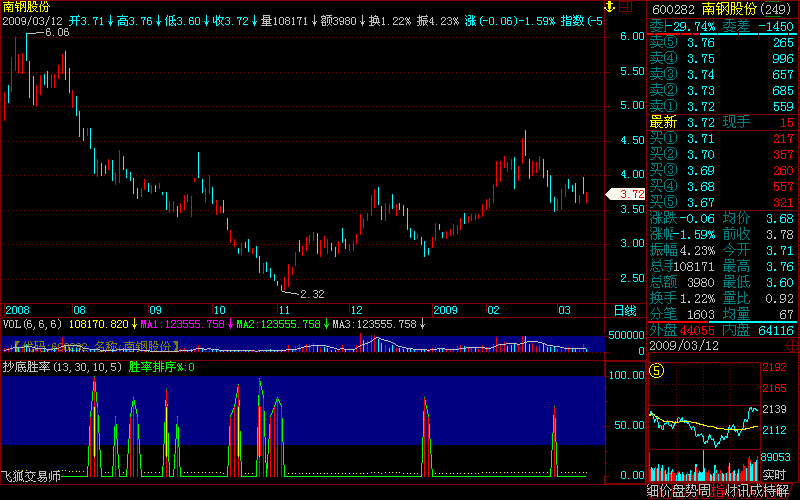
Task: Click the 买④ 3.68 order row
Action: (721, 187)
